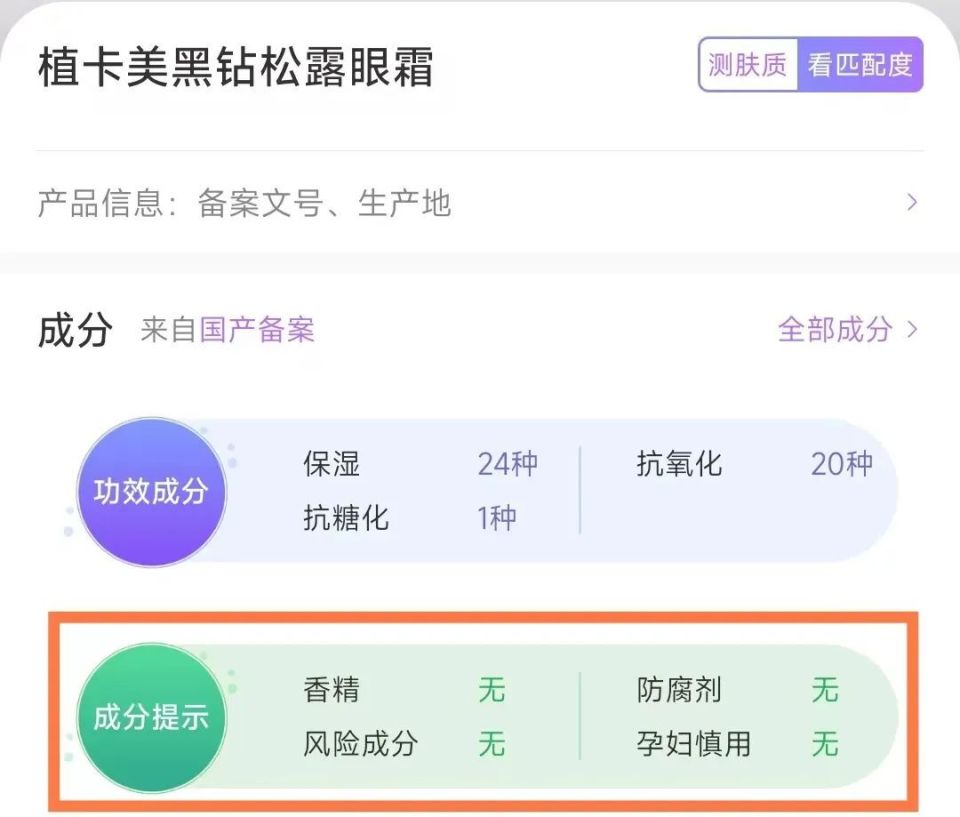Click the 成分 section header
This screenshot has height=817, width=960.
pyautogui.click(x=75, y=331)
